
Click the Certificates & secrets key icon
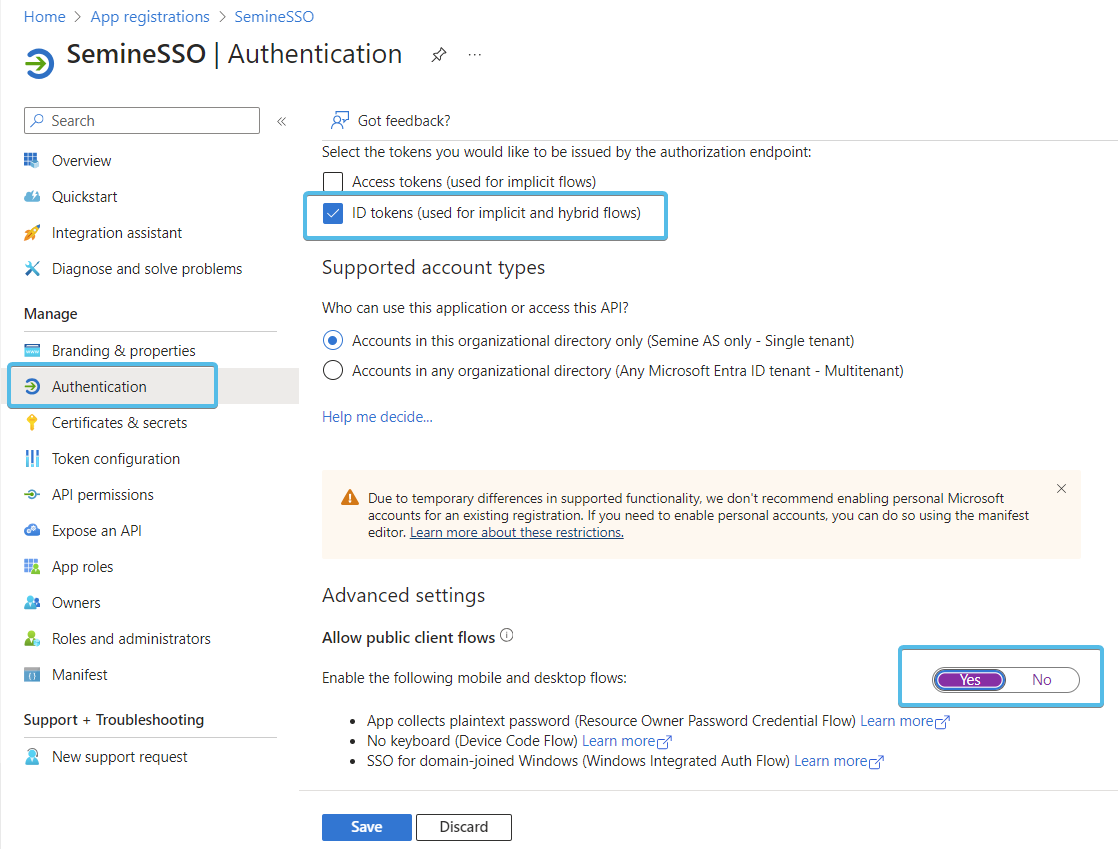pyautogui.click(x=32, y=423)
